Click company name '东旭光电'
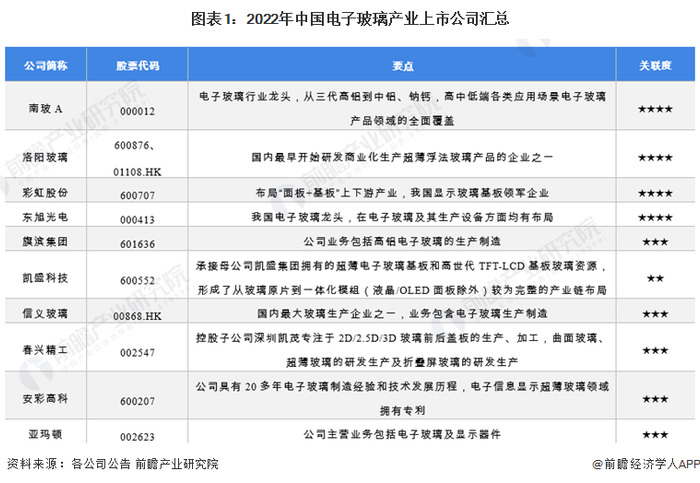700x483 pixels. click(45, 217)
